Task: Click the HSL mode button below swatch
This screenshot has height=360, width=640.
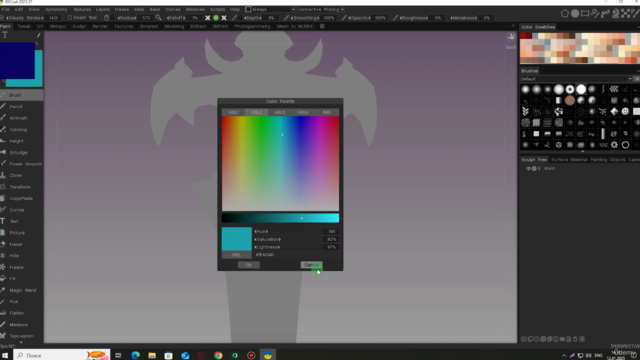Action: [236, 255]
